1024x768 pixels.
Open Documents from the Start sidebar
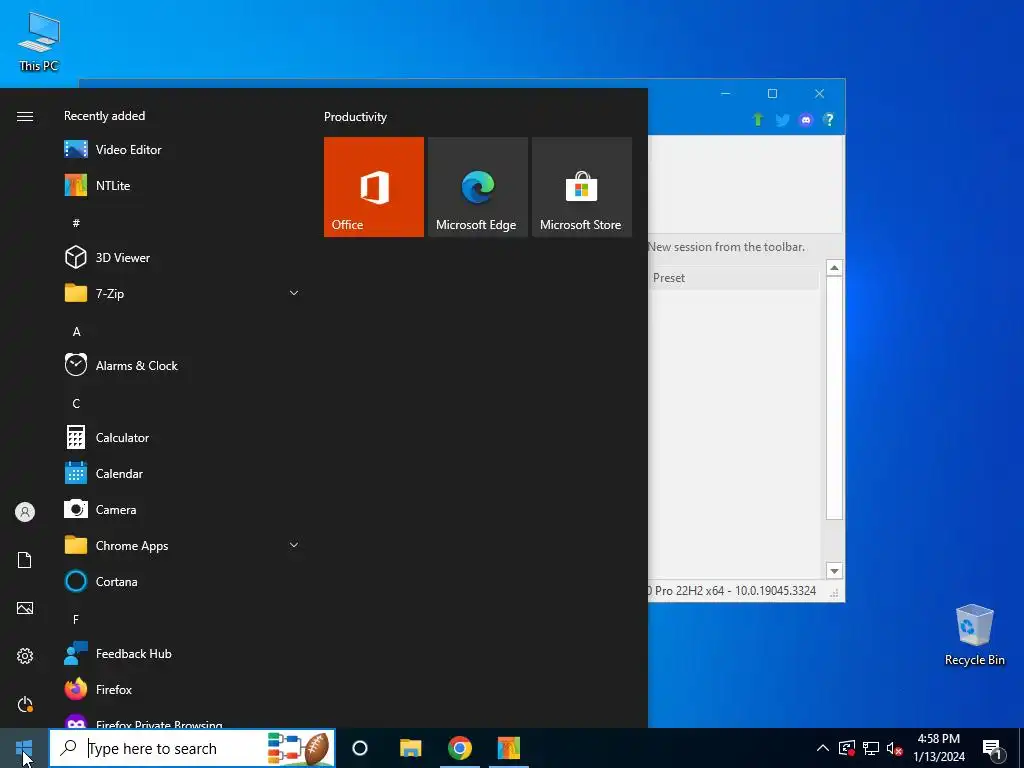coord(25,560)
